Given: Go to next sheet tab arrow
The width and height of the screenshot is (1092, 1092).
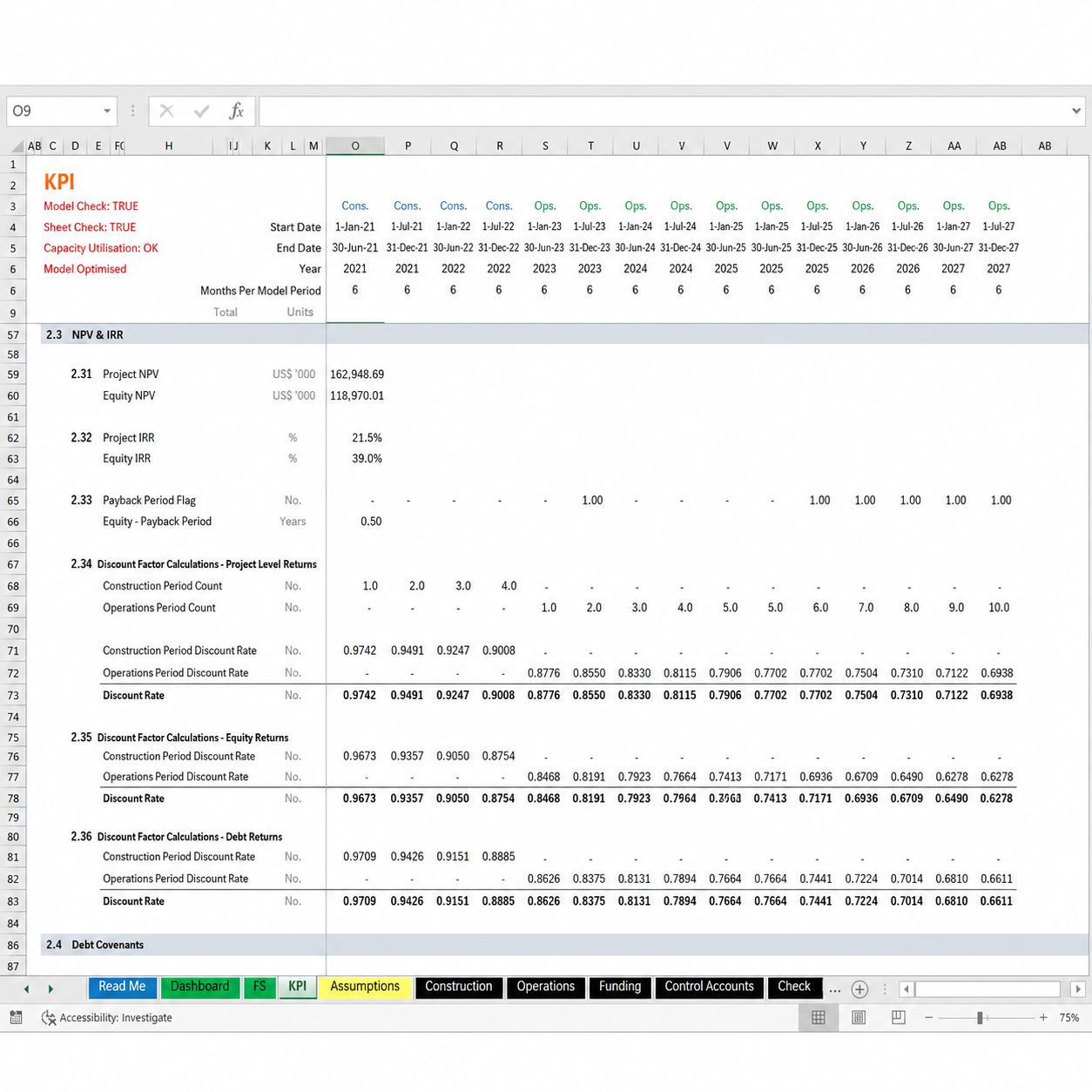Looking at the screenshot, I should tap(51, 989).
